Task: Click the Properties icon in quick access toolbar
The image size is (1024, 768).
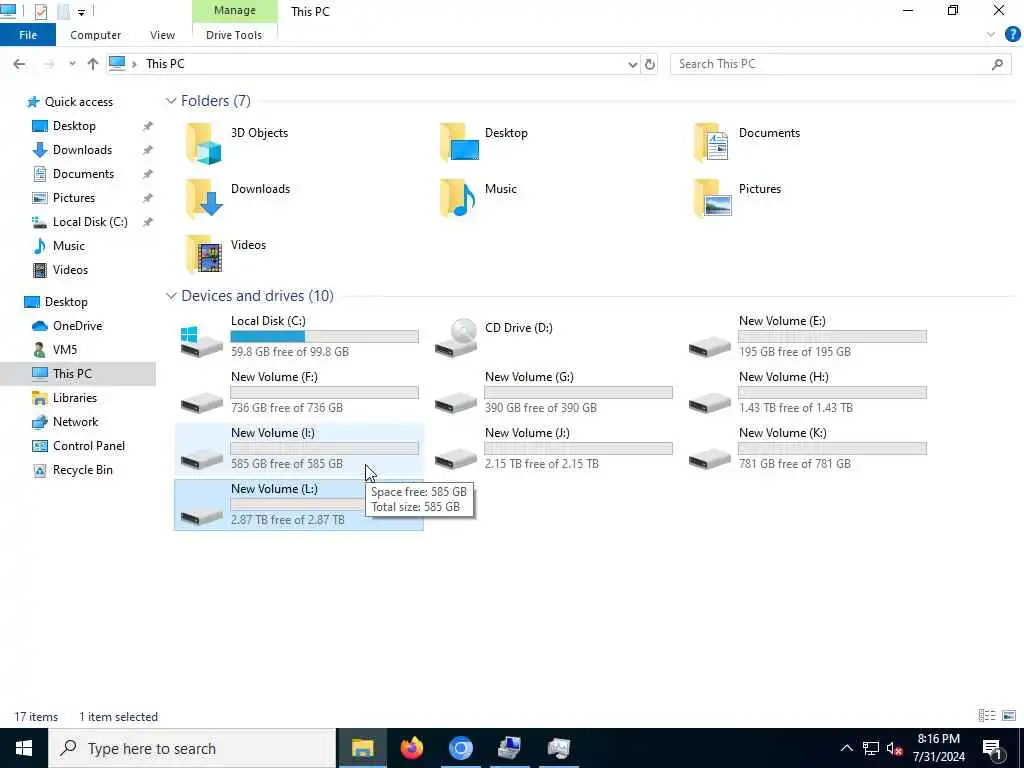Action: pos(40,11)
